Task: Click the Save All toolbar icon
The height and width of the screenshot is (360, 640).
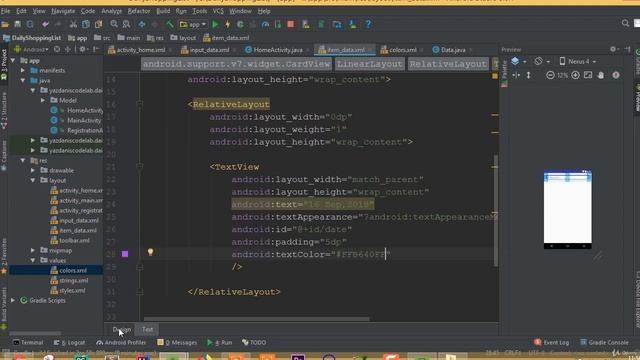Action: click(x=18, y=24)
